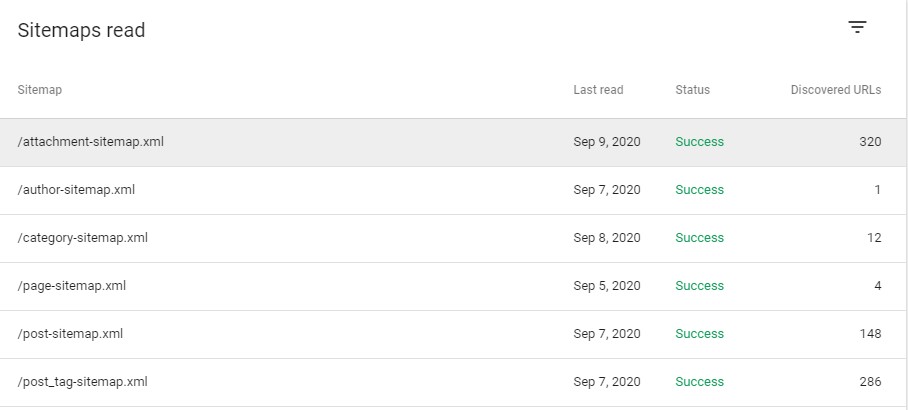Open the /author-sitemap.xml row

pyautogui.click(x=76, y=190)
